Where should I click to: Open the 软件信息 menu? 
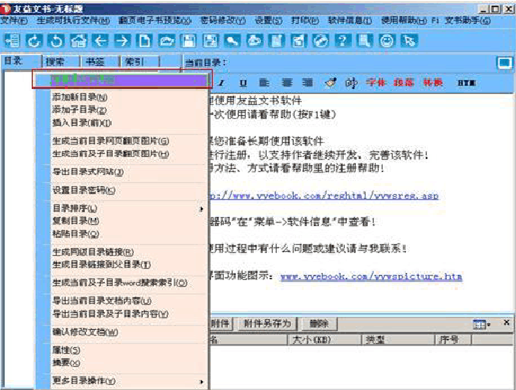pyautogui.click(x=350, y=21)
